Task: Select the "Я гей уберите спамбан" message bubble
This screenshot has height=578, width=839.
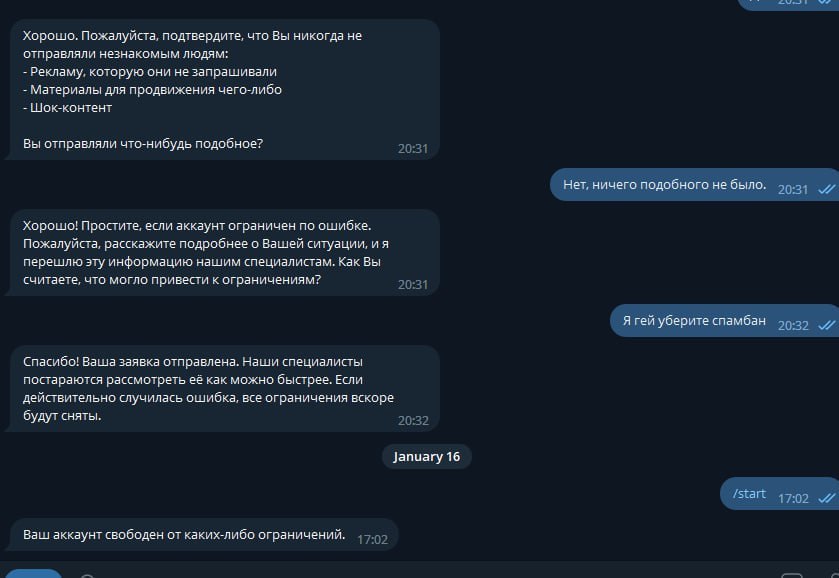Action: tap(694, 321)
